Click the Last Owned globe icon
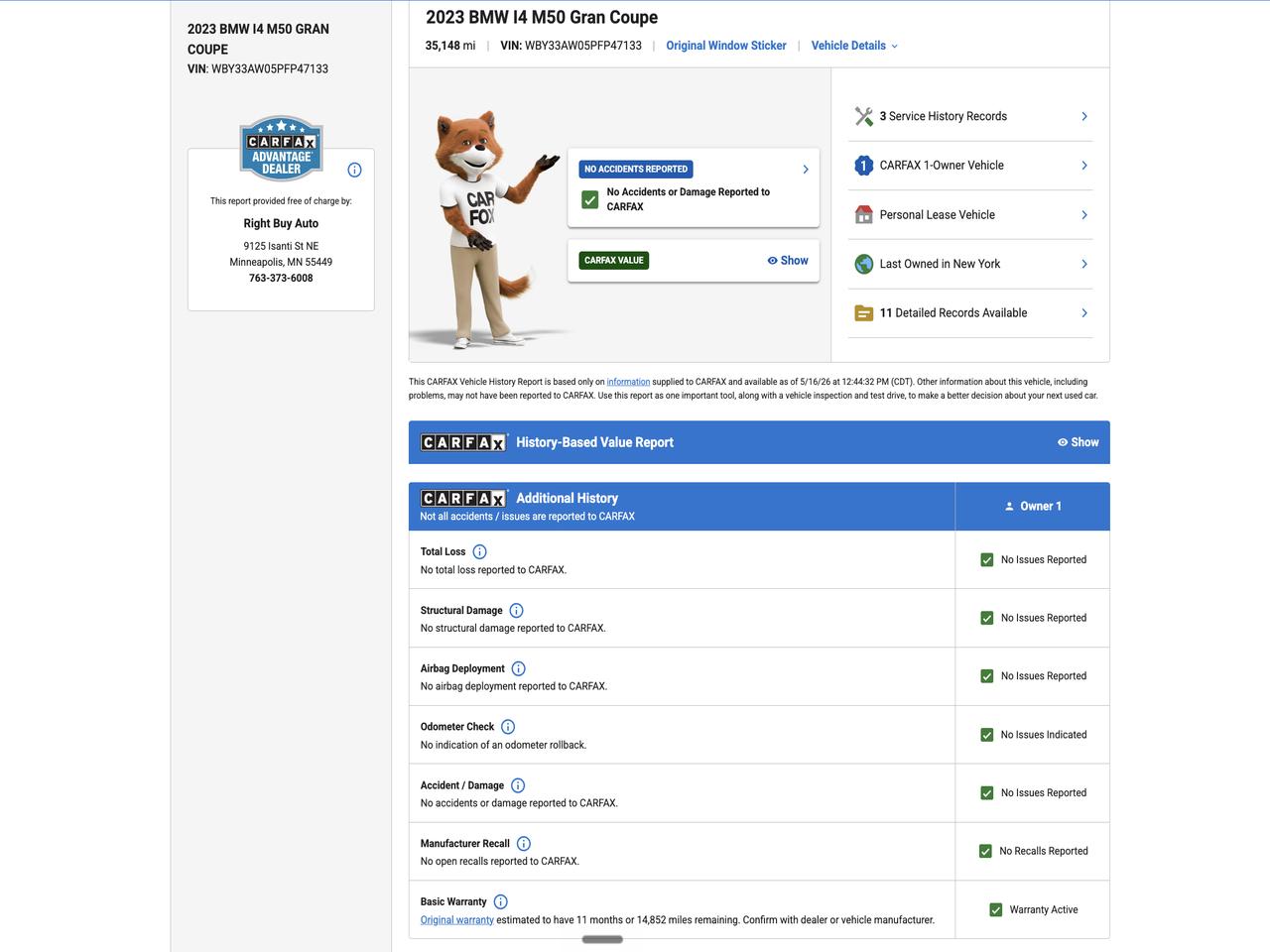Screen dimensions: 1270x952 tap(863, 264)
